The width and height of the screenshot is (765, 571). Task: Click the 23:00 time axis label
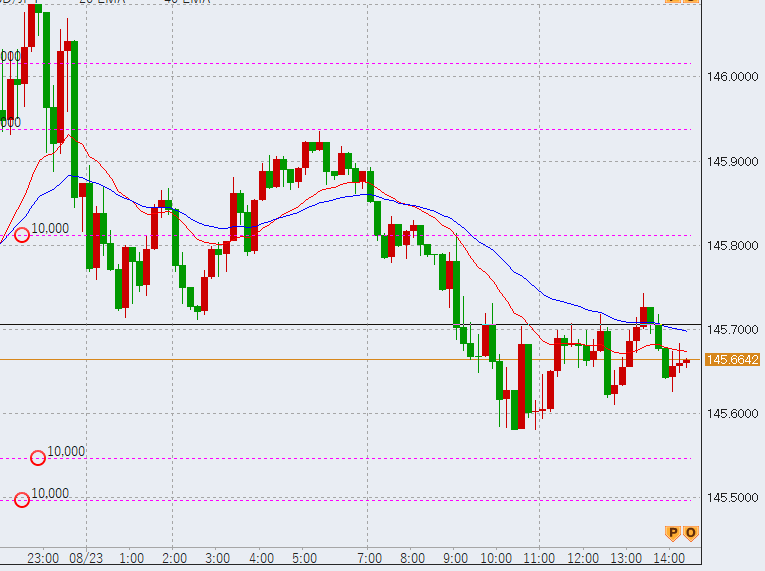pos(43,558)
